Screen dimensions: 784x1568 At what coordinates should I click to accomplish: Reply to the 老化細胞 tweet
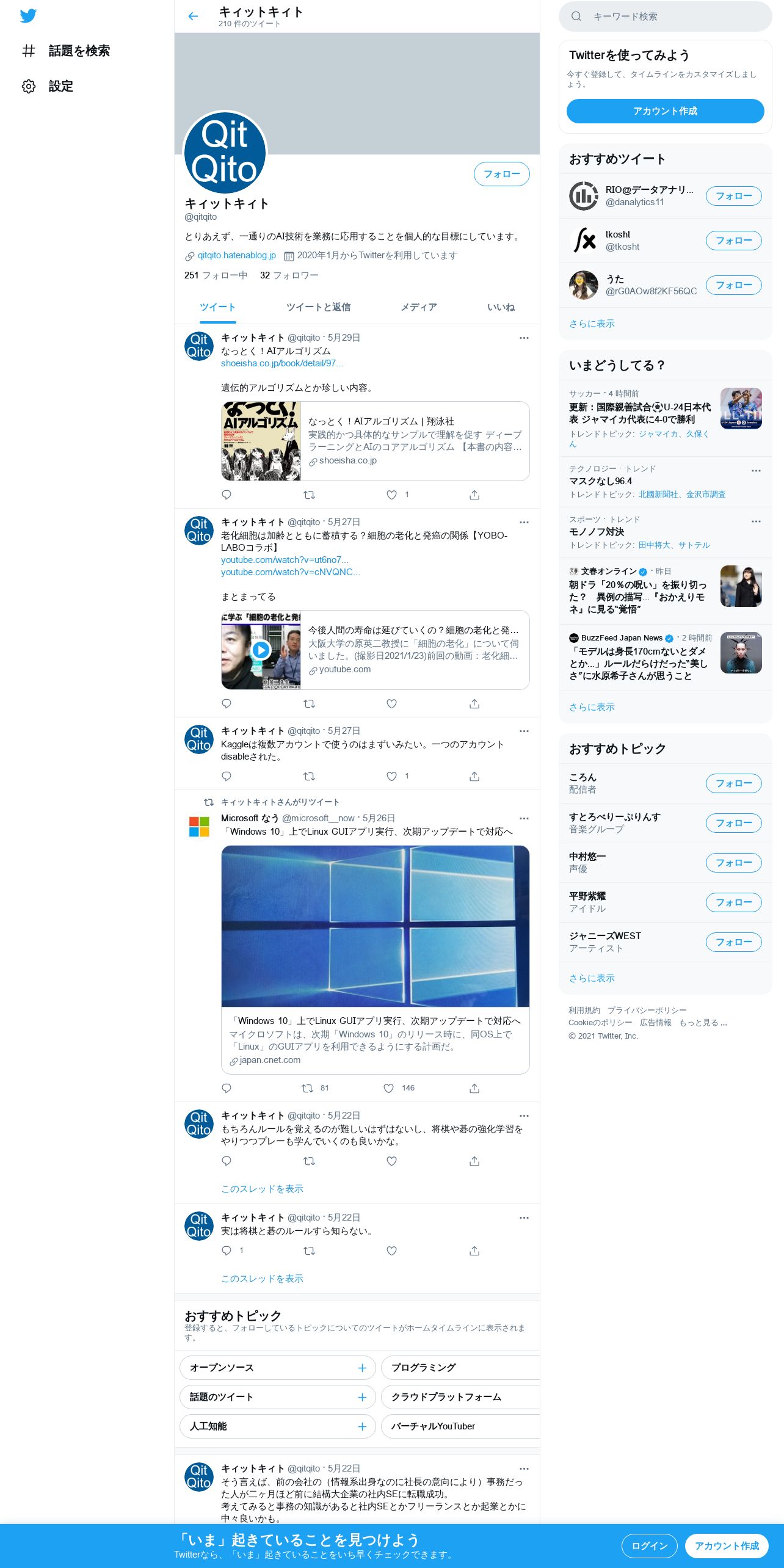pos(227,703)
